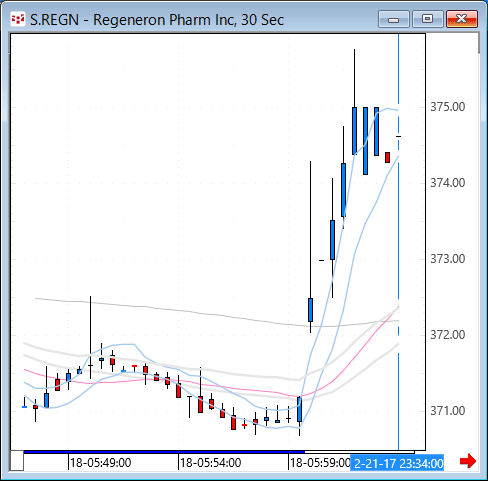The image size is (488, 481).
Task: Click the highlighted 2-21-17 23:34:00 timestamp
Action: click(397, 463)
